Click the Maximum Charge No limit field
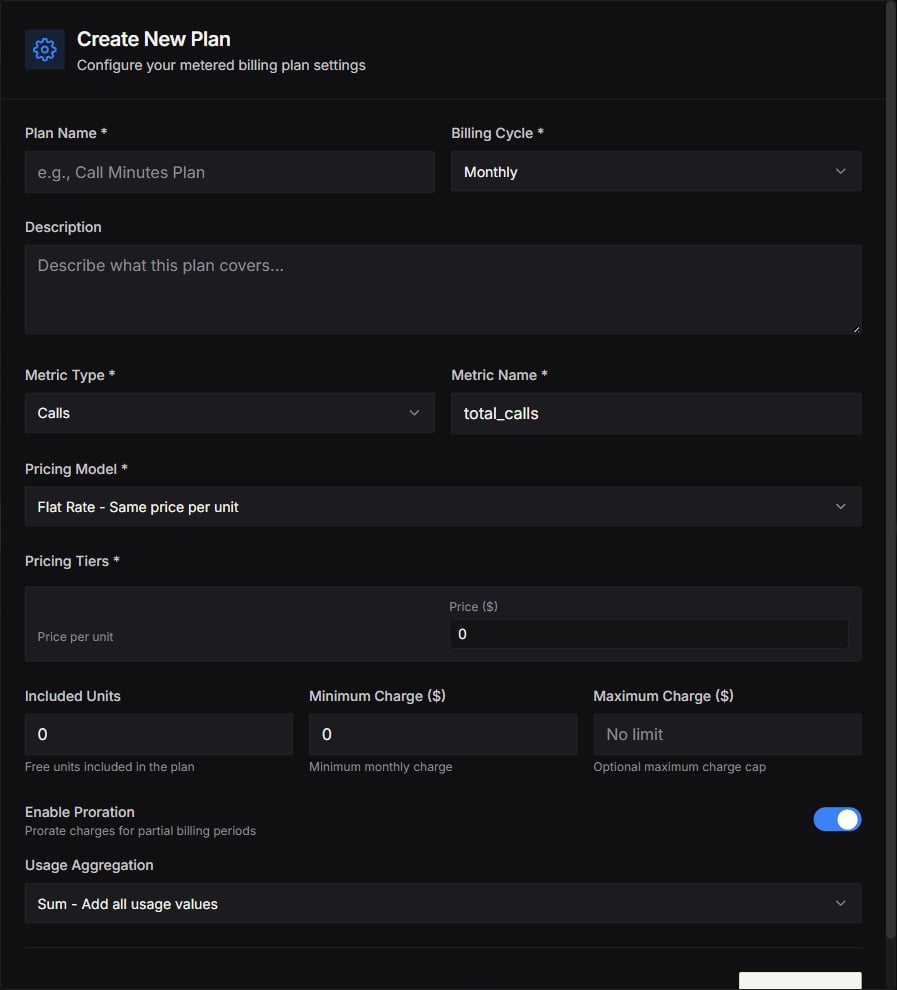This screenshot has width=897, height=990. point(727,734)
